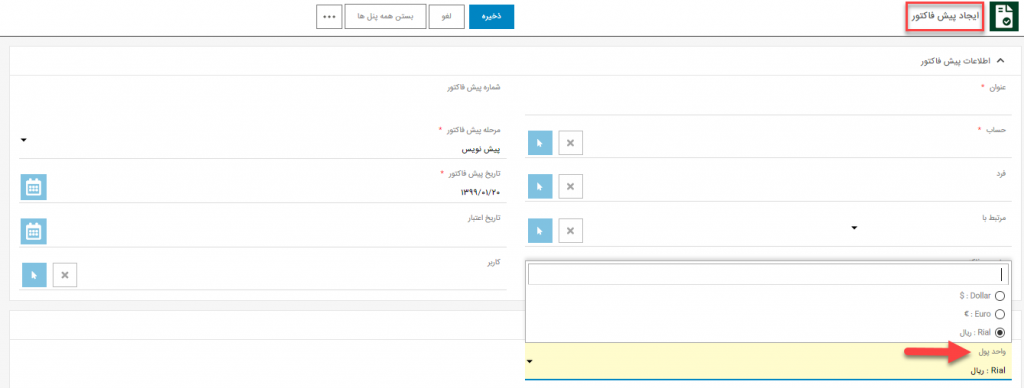
Task: Toggle the واحد پول dropdown arrow
Action: point(530,361)
